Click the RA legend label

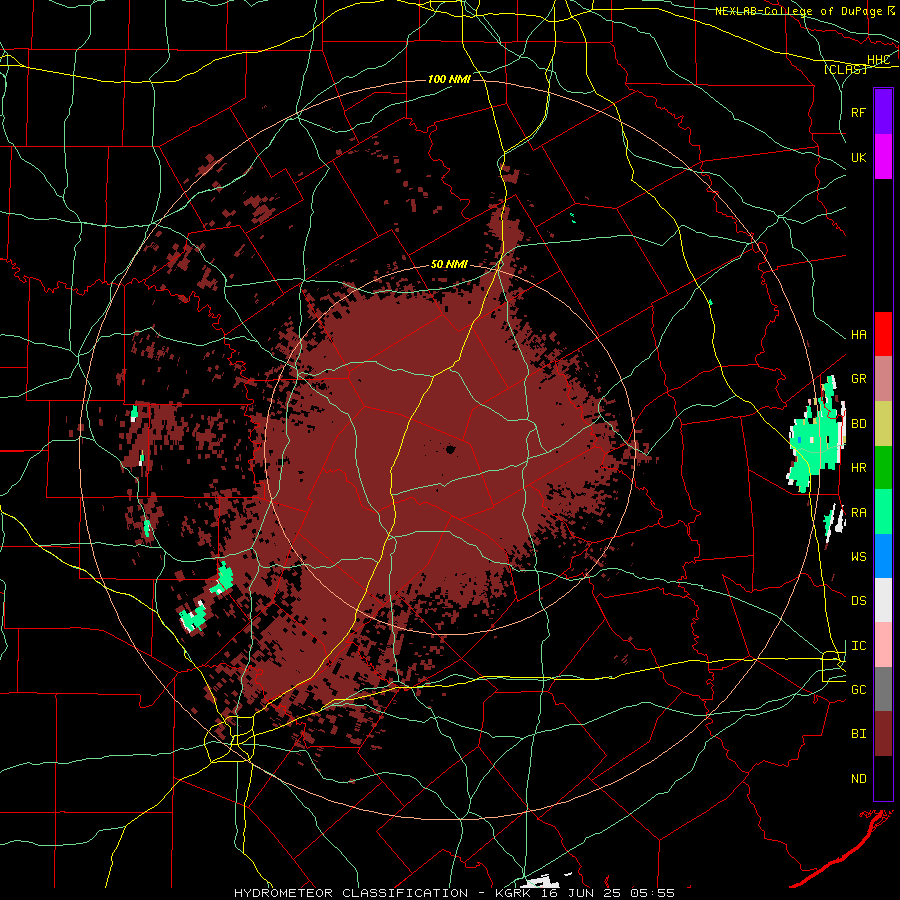pos(858,512)
